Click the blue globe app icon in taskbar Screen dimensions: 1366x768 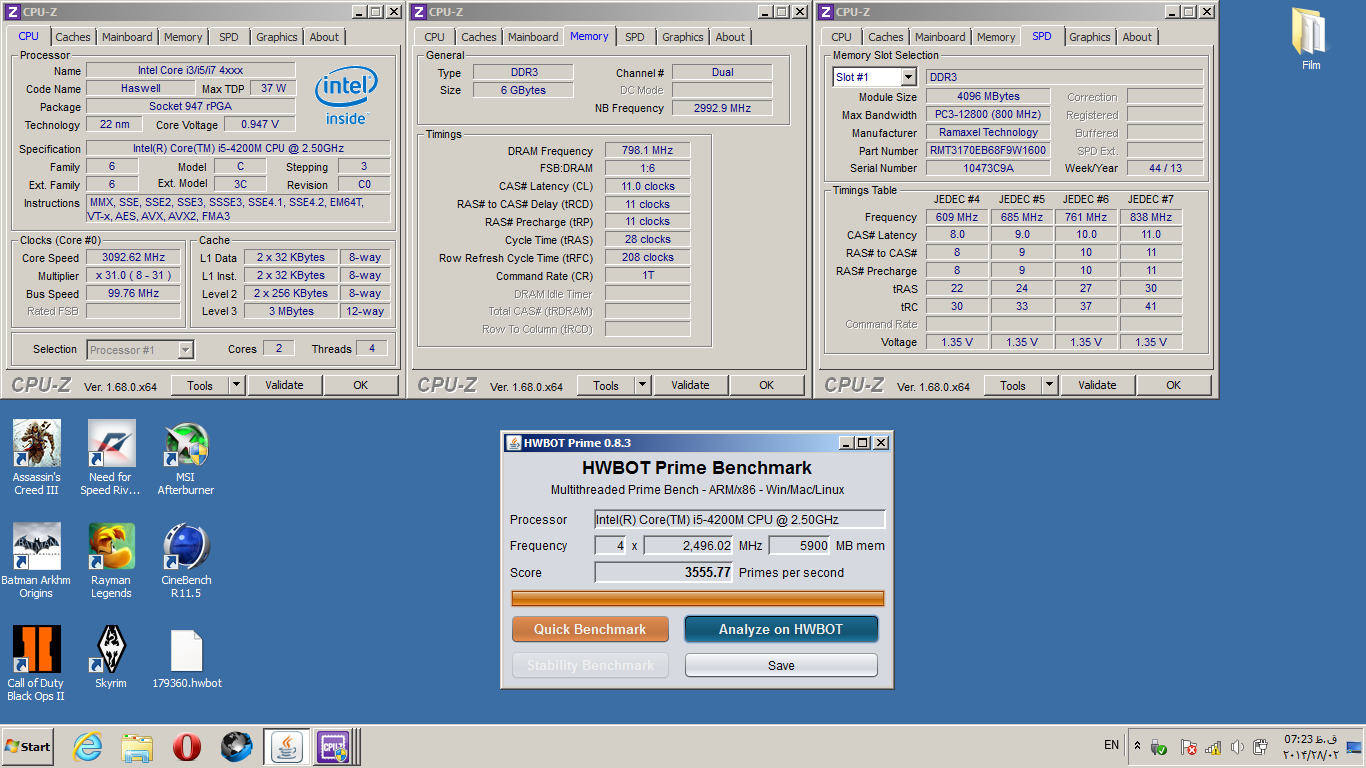(237, 746)
